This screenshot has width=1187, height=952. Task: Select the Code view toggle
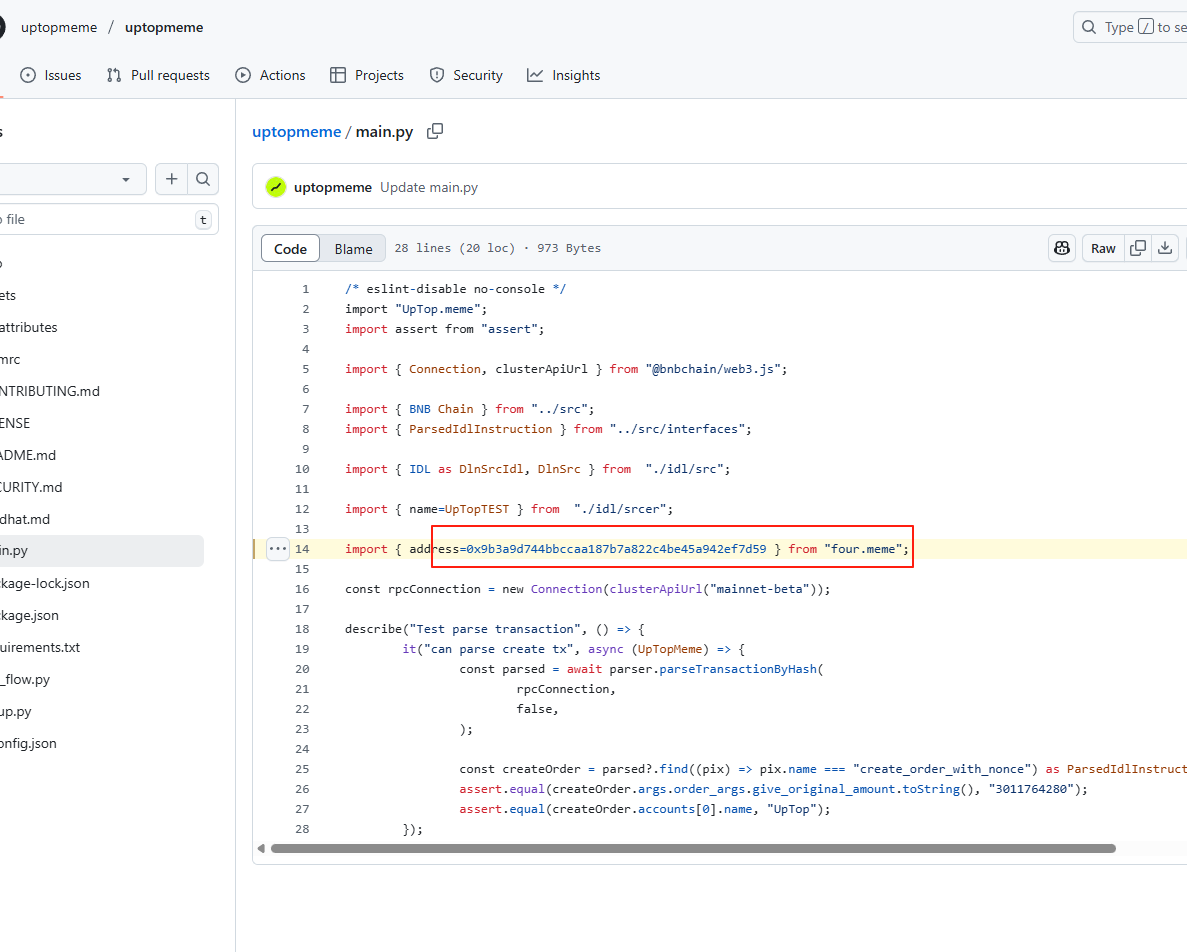[290, 248]
